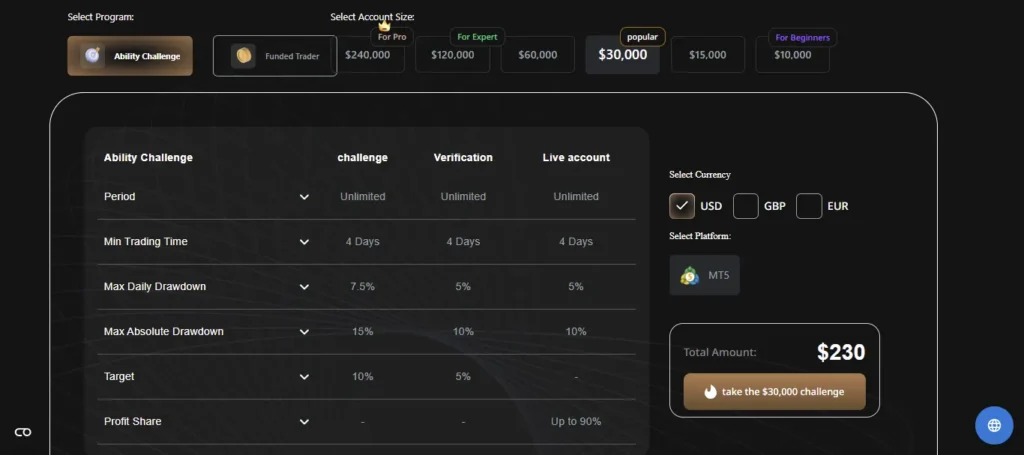Choose the $10,000 account size
Viewport: 1024px width, 455px height.
[x=793, y=55]
